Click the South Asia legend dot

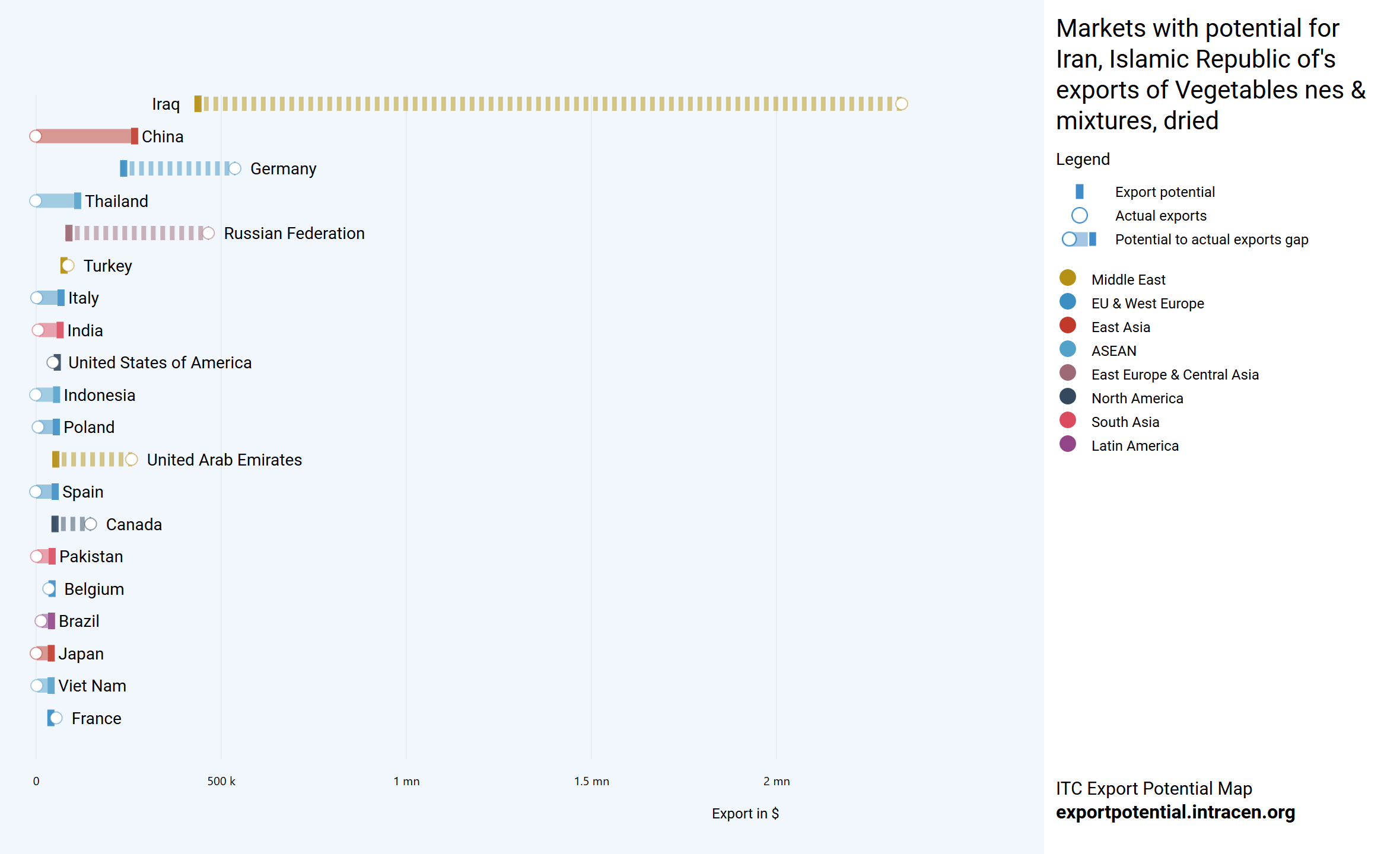point(1067,420)
